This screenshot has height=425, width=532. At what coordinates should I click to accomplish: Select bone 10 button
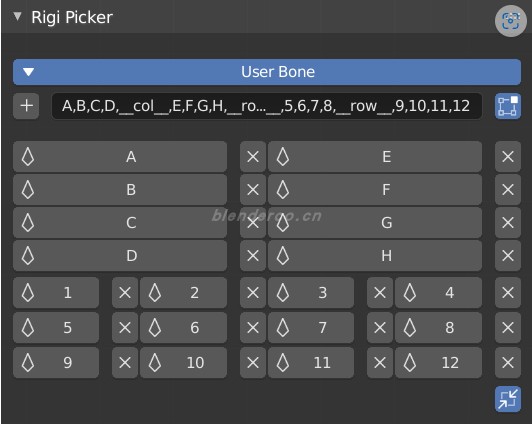184,363
